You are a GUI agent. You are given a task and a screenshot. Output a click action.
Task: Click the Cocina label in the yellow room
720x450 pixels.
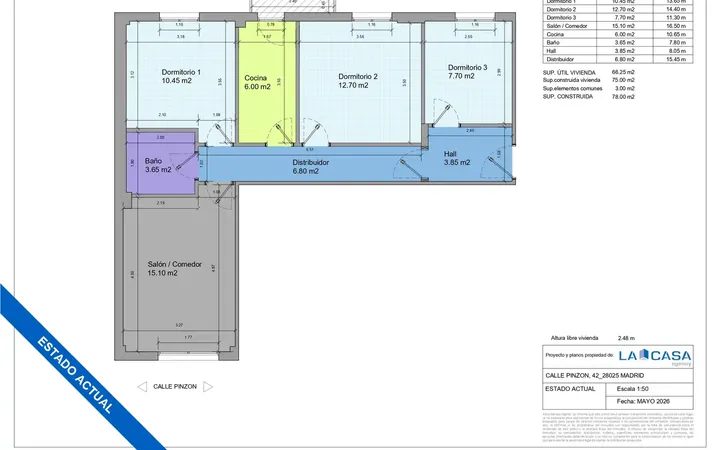click(255, 78)
